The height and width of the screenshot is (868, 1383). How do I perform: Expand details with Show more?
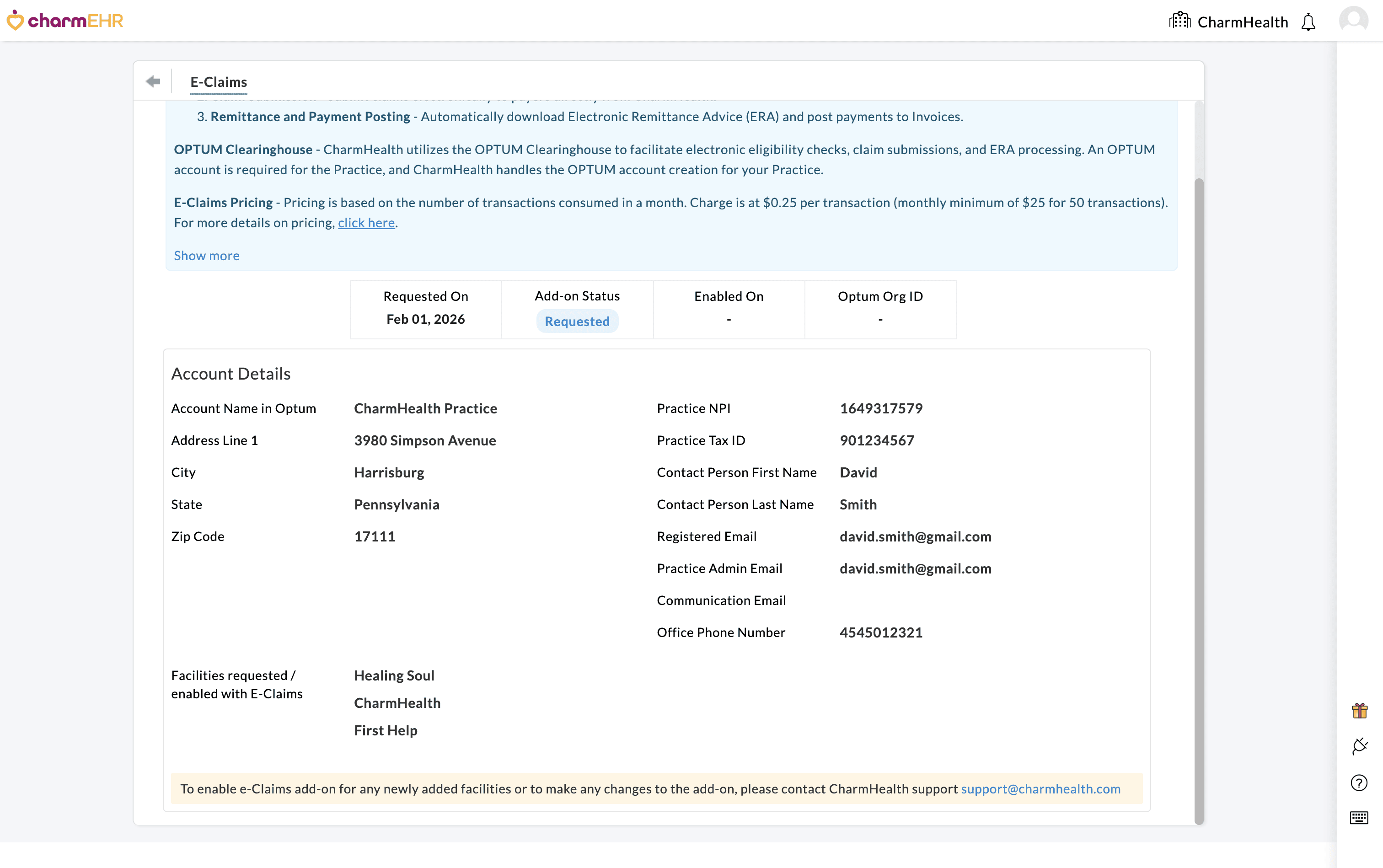(x=206, y=256)
